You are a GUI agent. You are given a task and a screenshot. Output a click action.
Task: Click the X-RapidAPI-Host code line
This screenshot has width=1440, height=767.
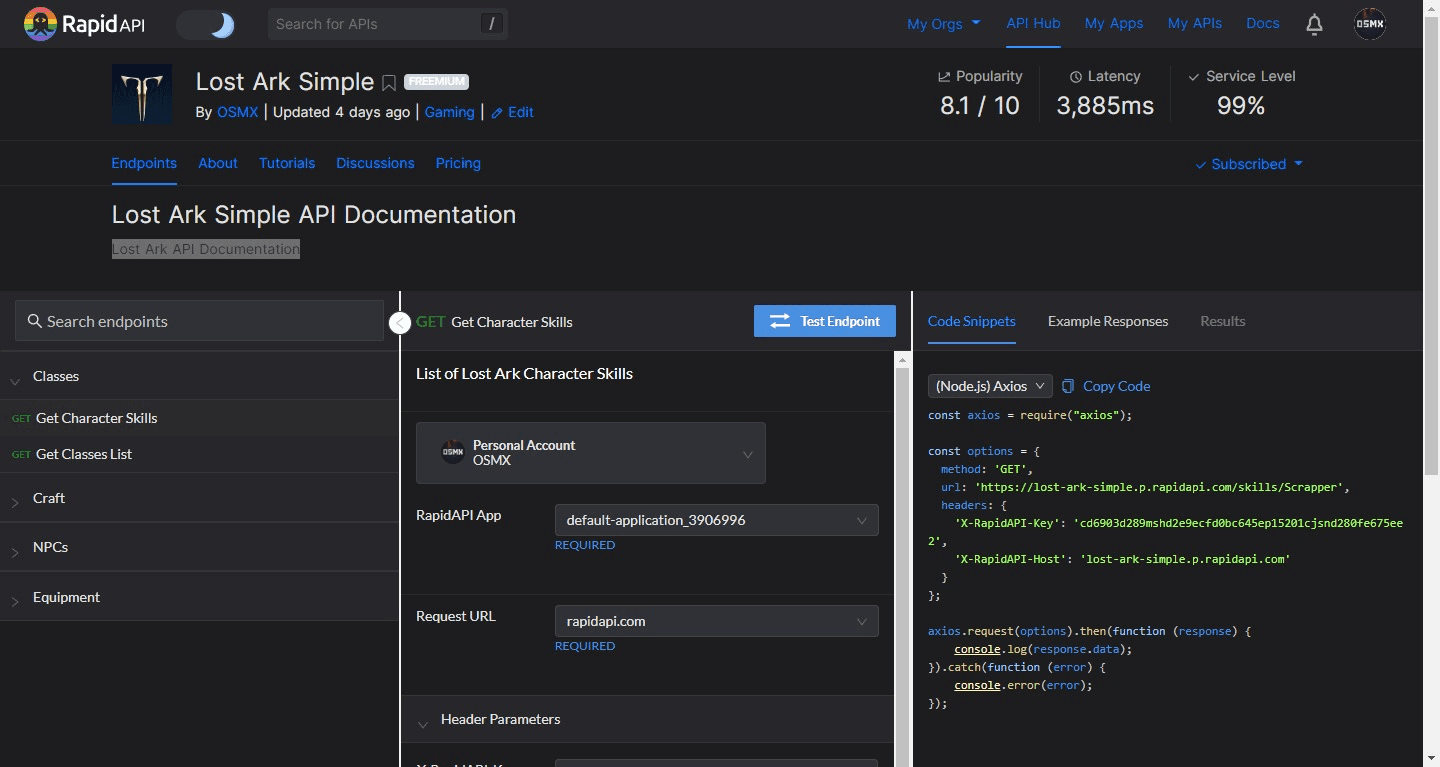tap(1123, 559)
